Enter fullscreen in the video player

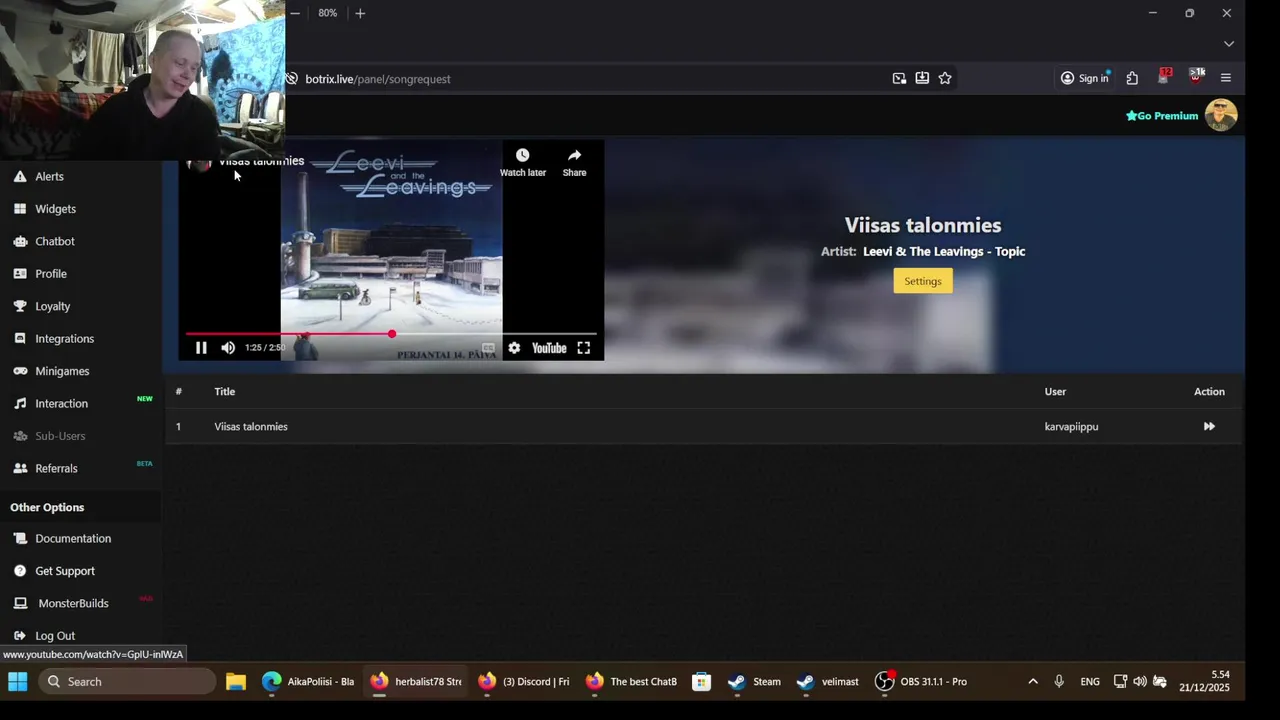(584, 348)
